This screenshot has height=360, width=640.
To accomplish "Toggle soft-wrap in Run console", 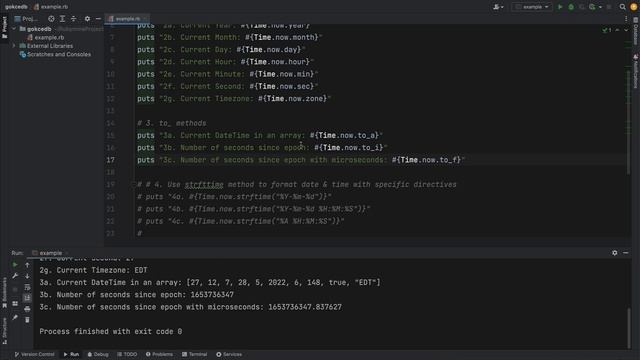I will pos(27,287).
